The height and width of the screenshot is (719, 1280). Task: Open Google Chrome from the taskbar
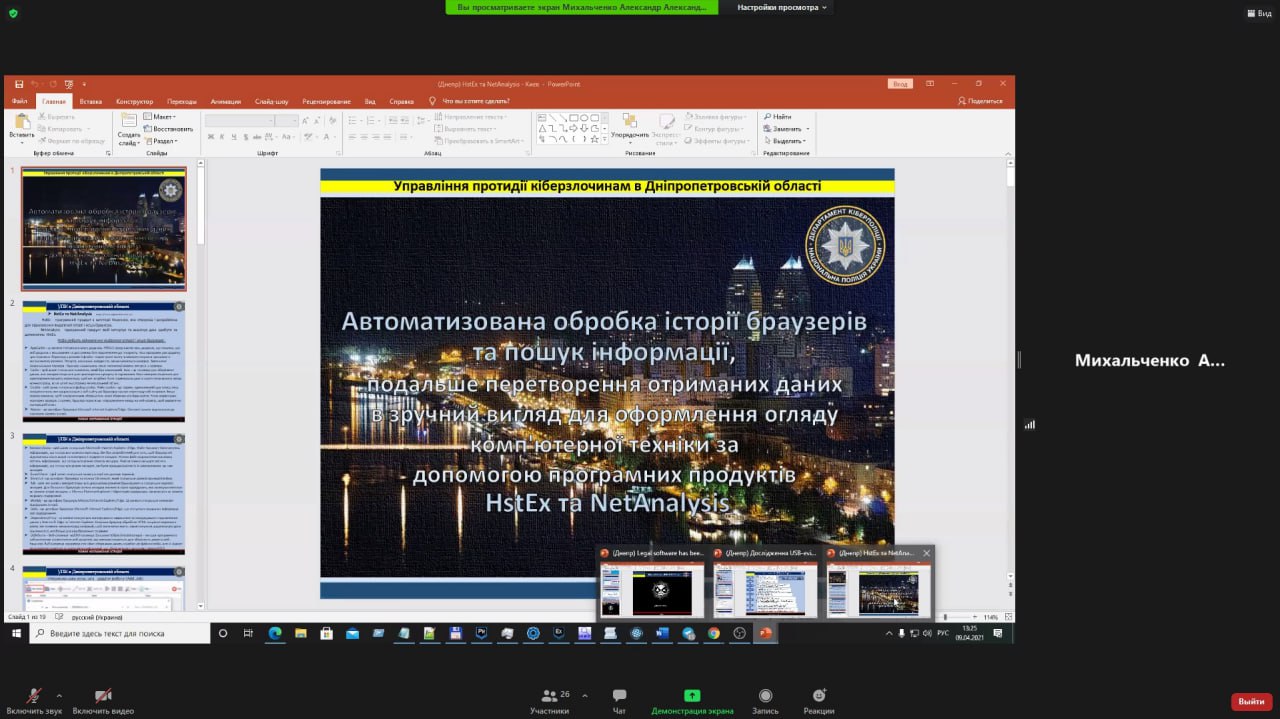714,633
